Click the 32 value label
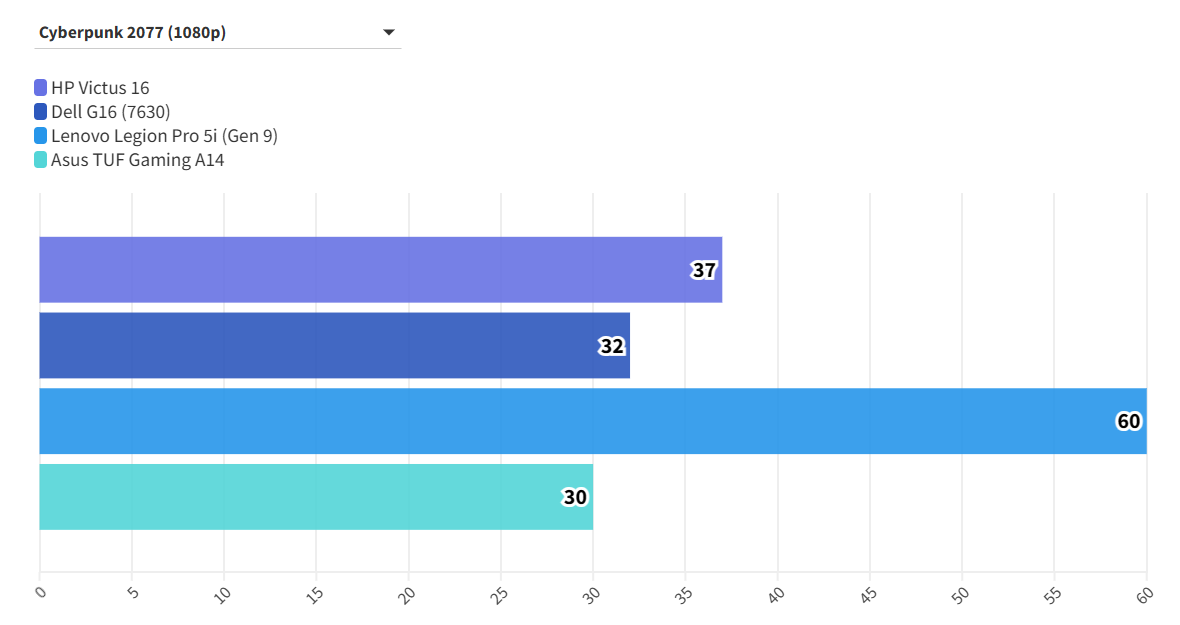This screenshot has width=1180, height=625. click(x=612, y=346)
